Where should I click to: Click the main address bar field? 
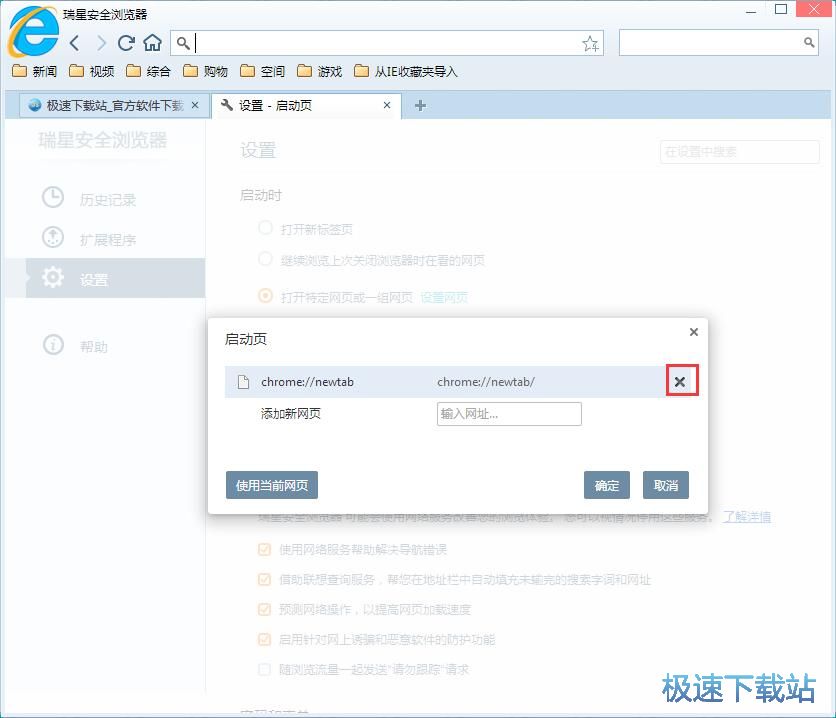click(x=387, y=43)
